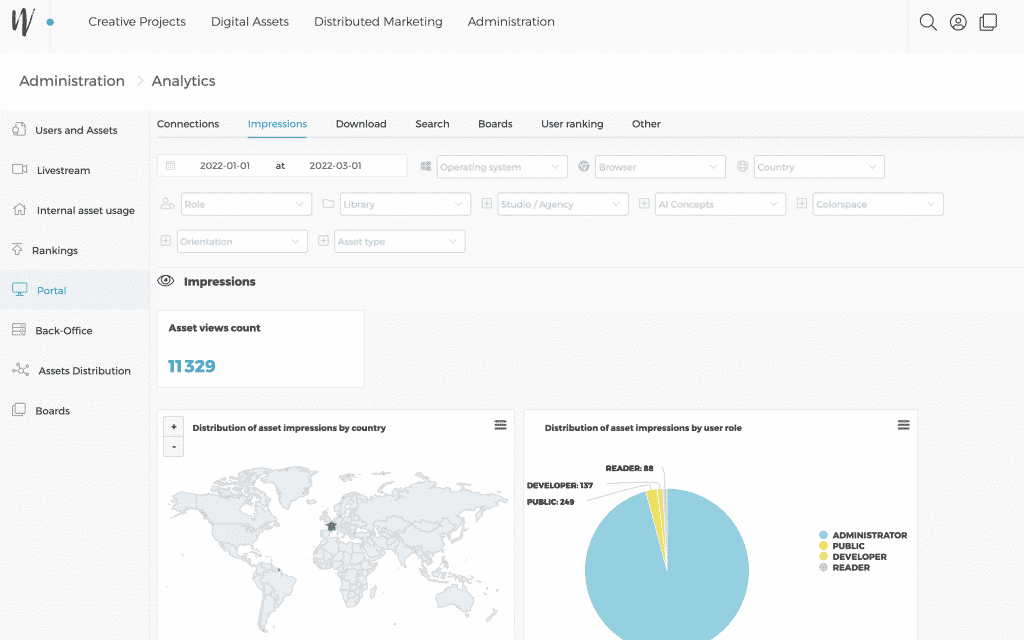Open the user account profile icon
Viewport: 1024px width, 640px height.
pos(958,22)
